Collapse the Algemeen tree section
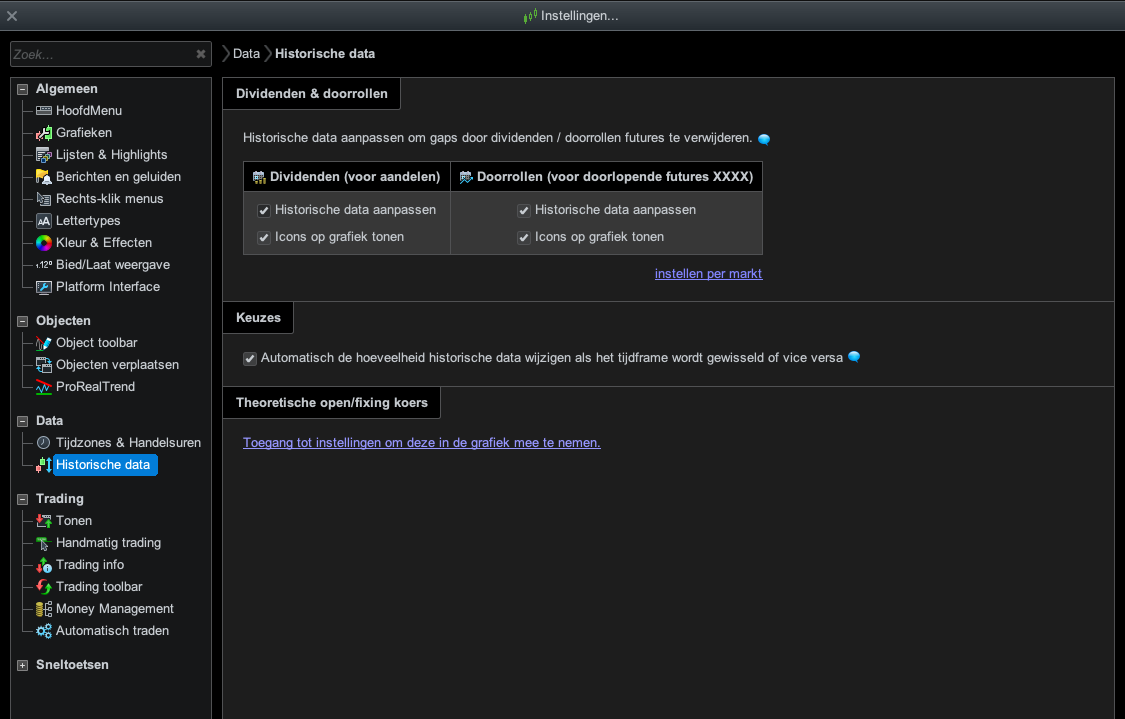This screenshot has width=1125, height=719. click(23, 89)
